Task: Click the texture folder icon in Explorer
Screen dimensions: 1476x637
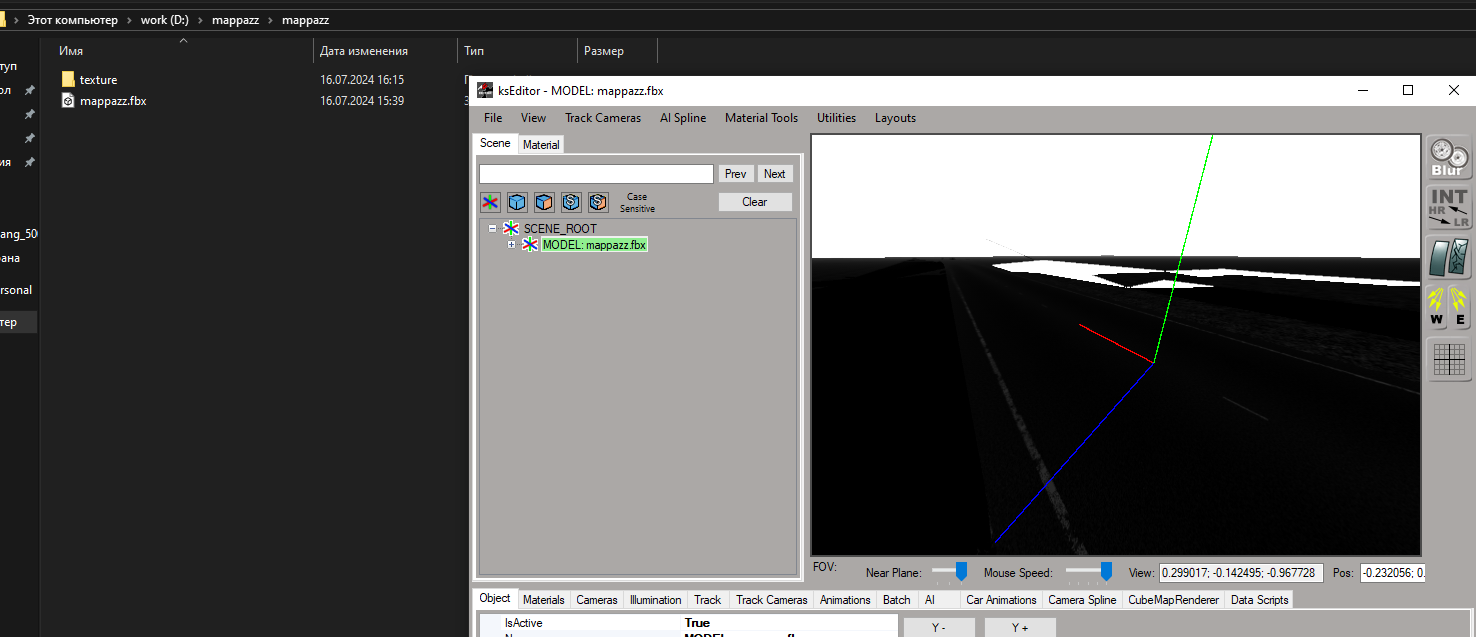Action: (68, 79)
